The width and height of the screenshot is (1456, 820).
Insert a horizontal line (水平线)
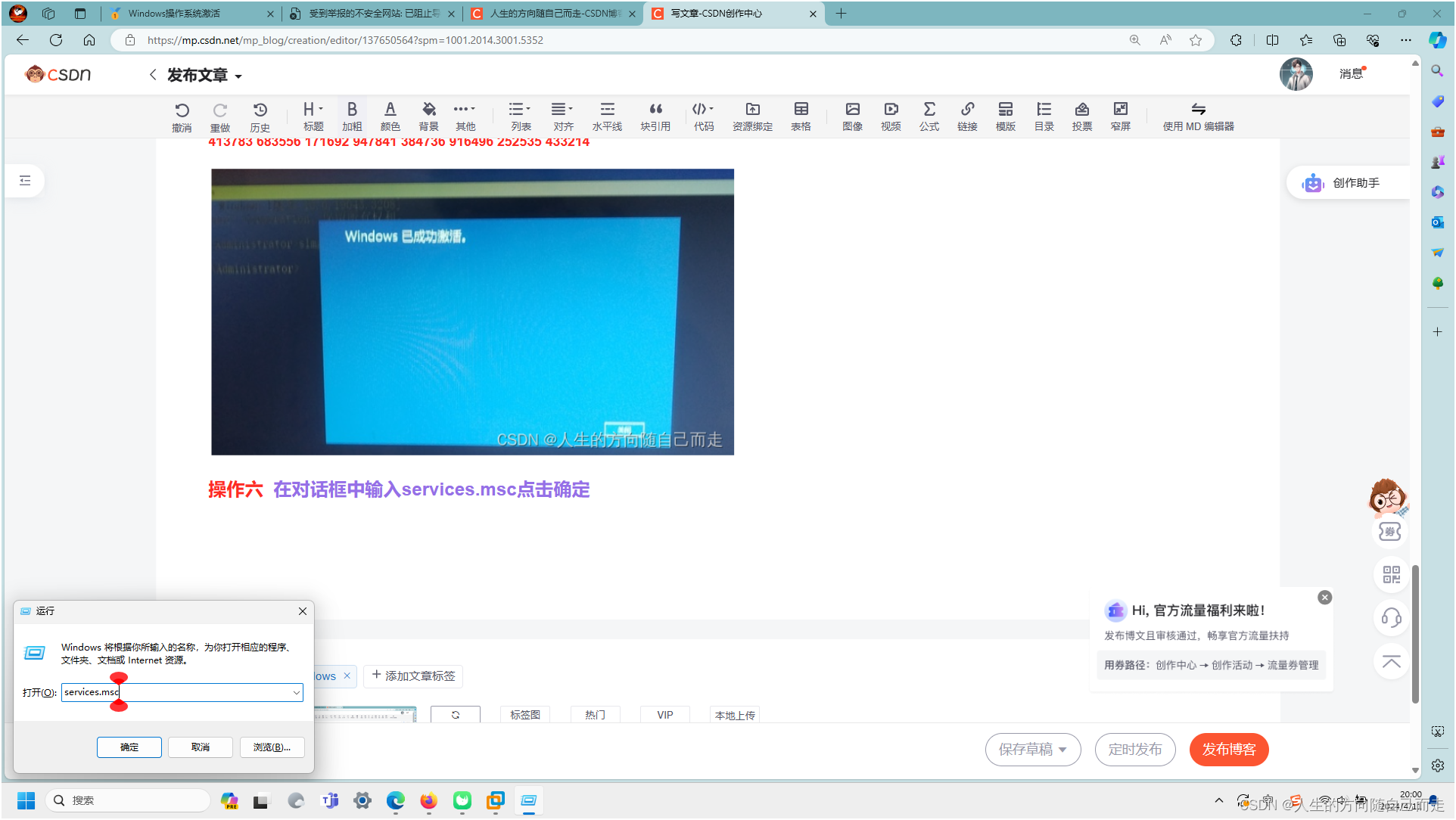point(607,116)
